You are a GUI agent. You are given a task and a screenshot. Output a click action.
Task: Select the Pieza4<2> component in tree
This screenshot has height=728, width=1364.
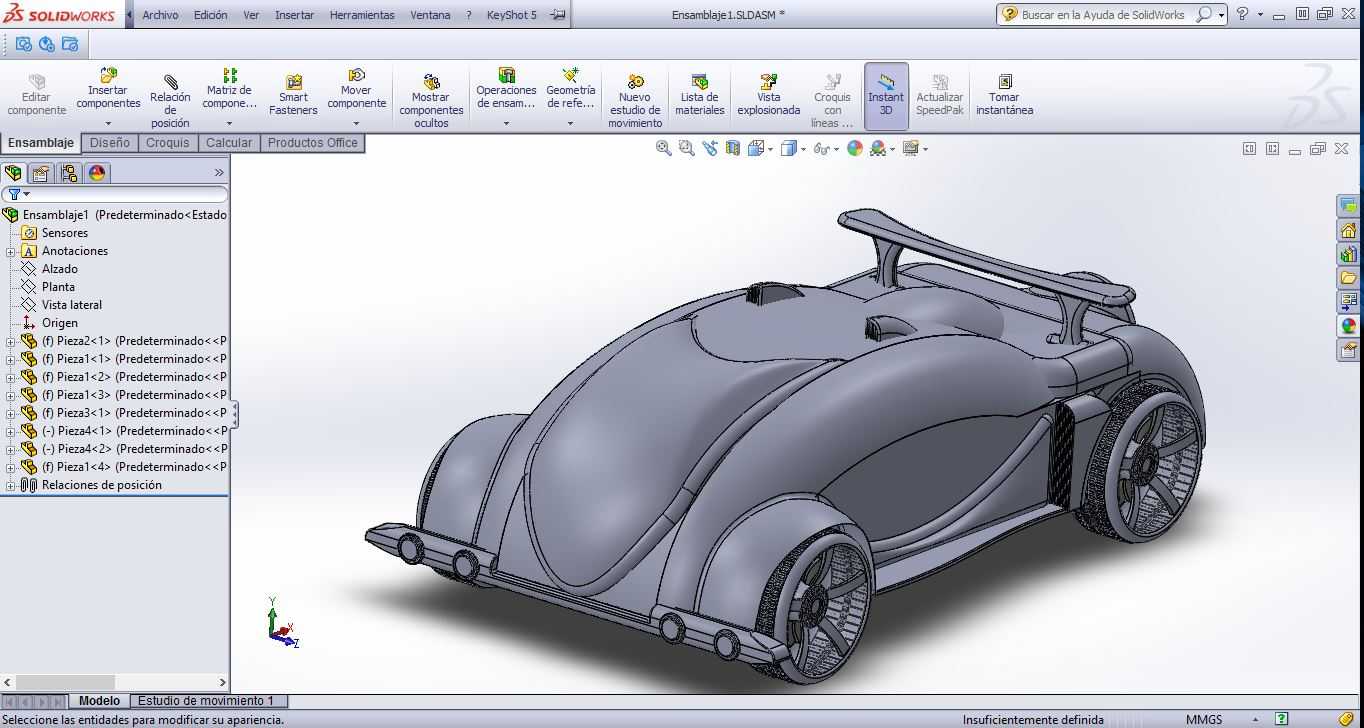[124, 449]
